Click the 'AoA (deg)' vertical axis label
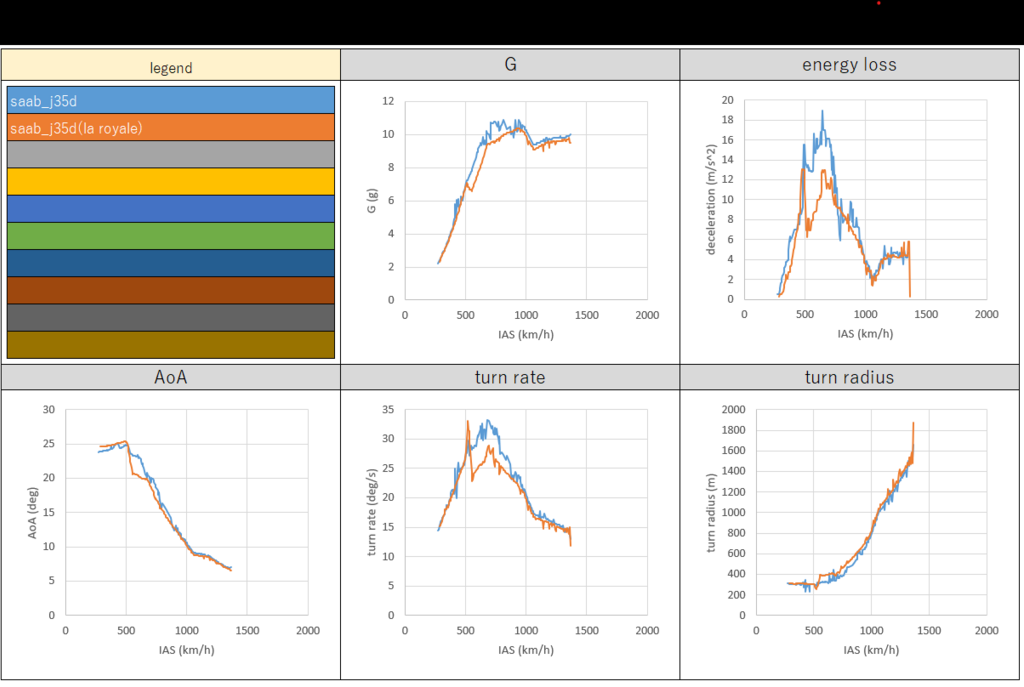 coord(35,512)
